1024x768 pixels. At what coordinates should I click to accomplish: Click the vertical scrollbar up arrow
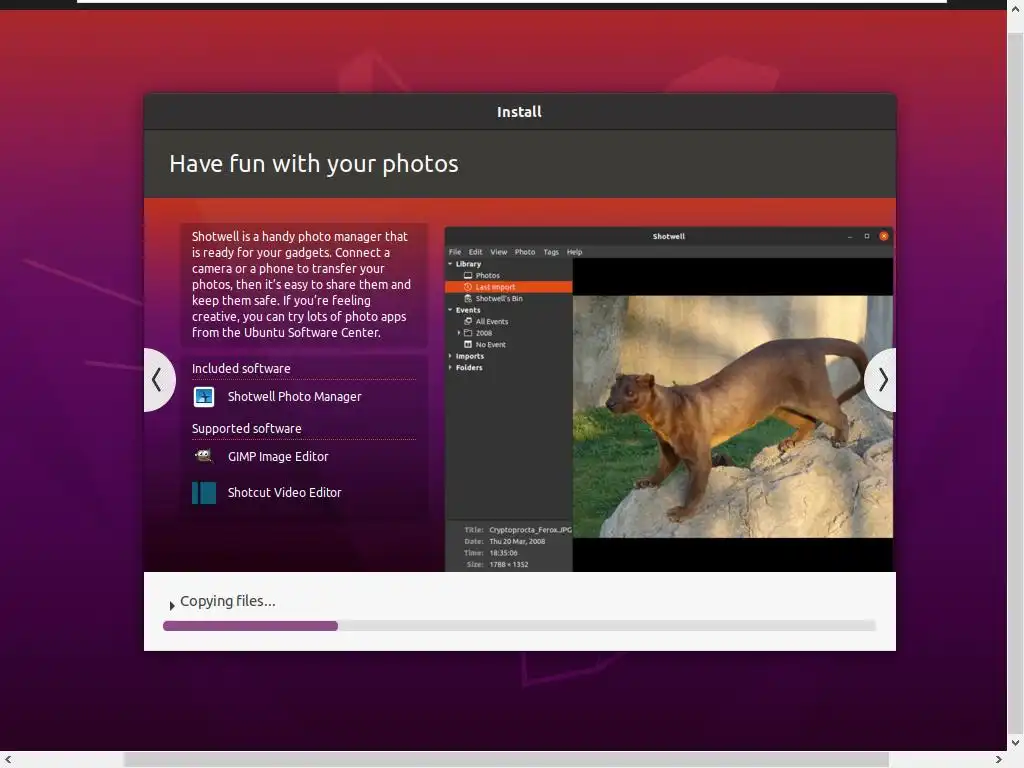[x=1016, y=10]
